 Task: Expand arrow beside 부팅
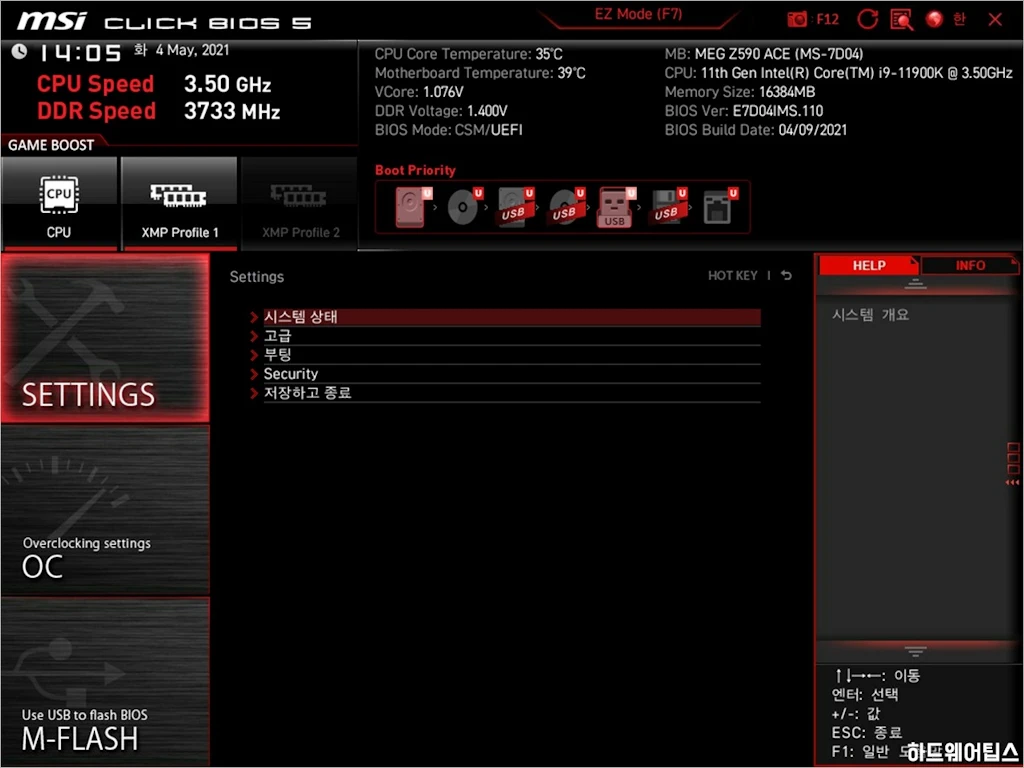[x=254, y=355]
